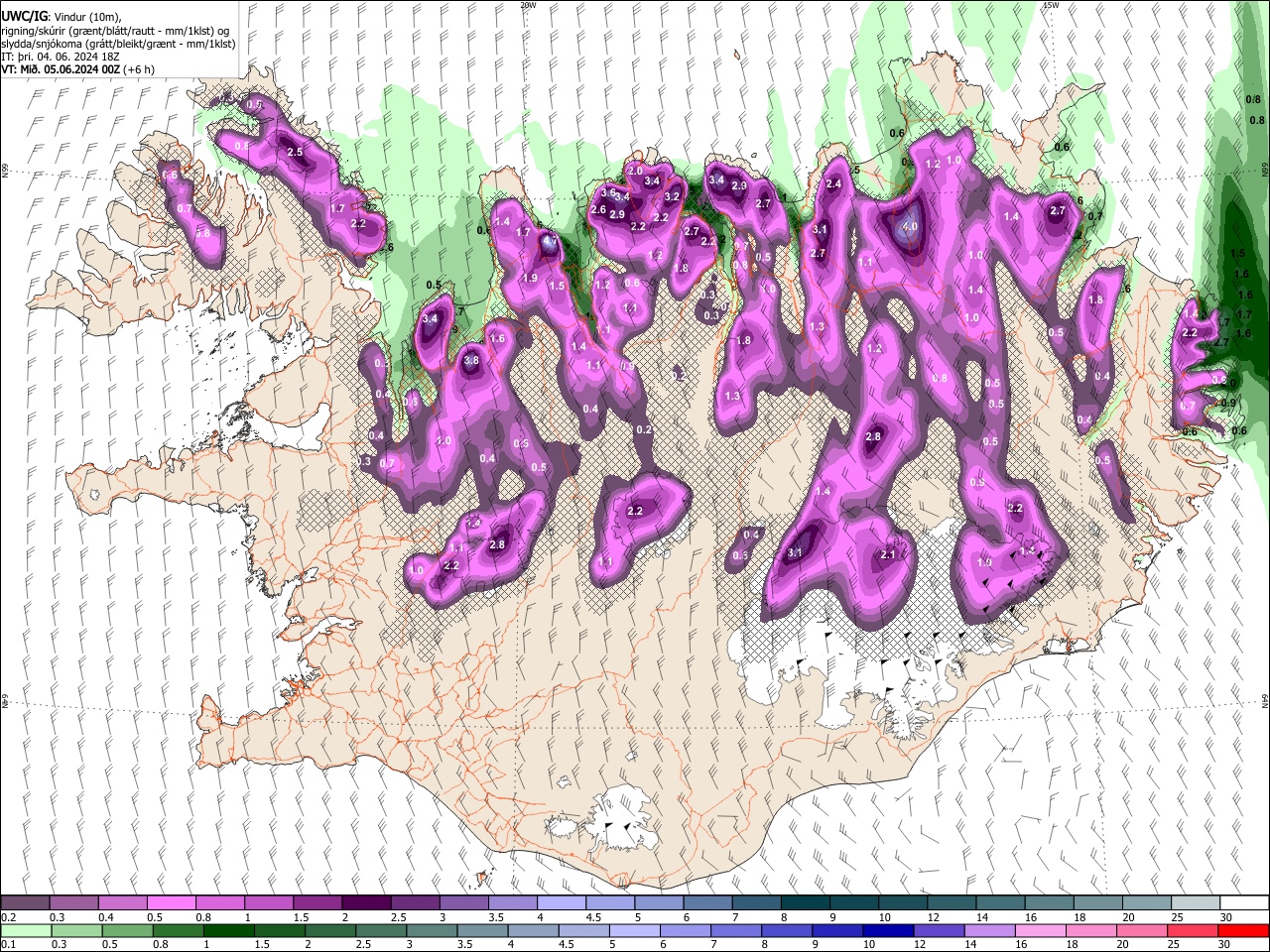Click the "64N" latitude label on right edge
Image resolution: width=1270 pixels, height=952 pixels.
pos(1265,700)
